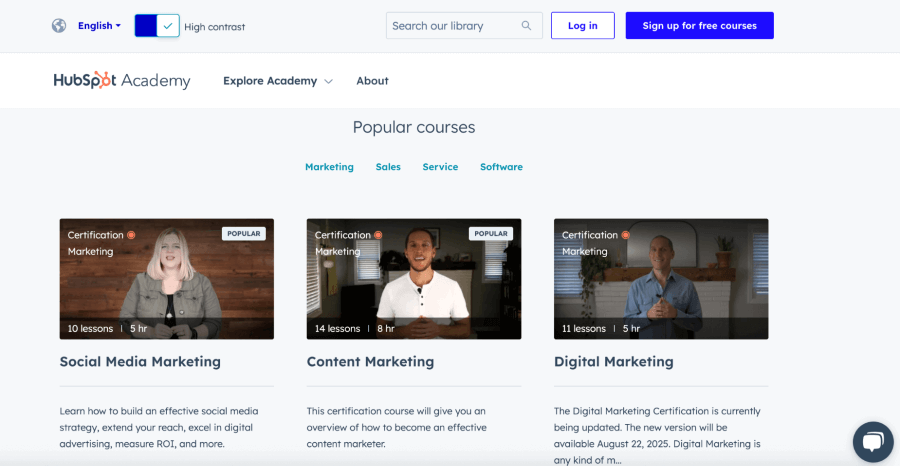Select the Service course tab
The width and height of the screenshot is (900, 466).
[440, 167]
